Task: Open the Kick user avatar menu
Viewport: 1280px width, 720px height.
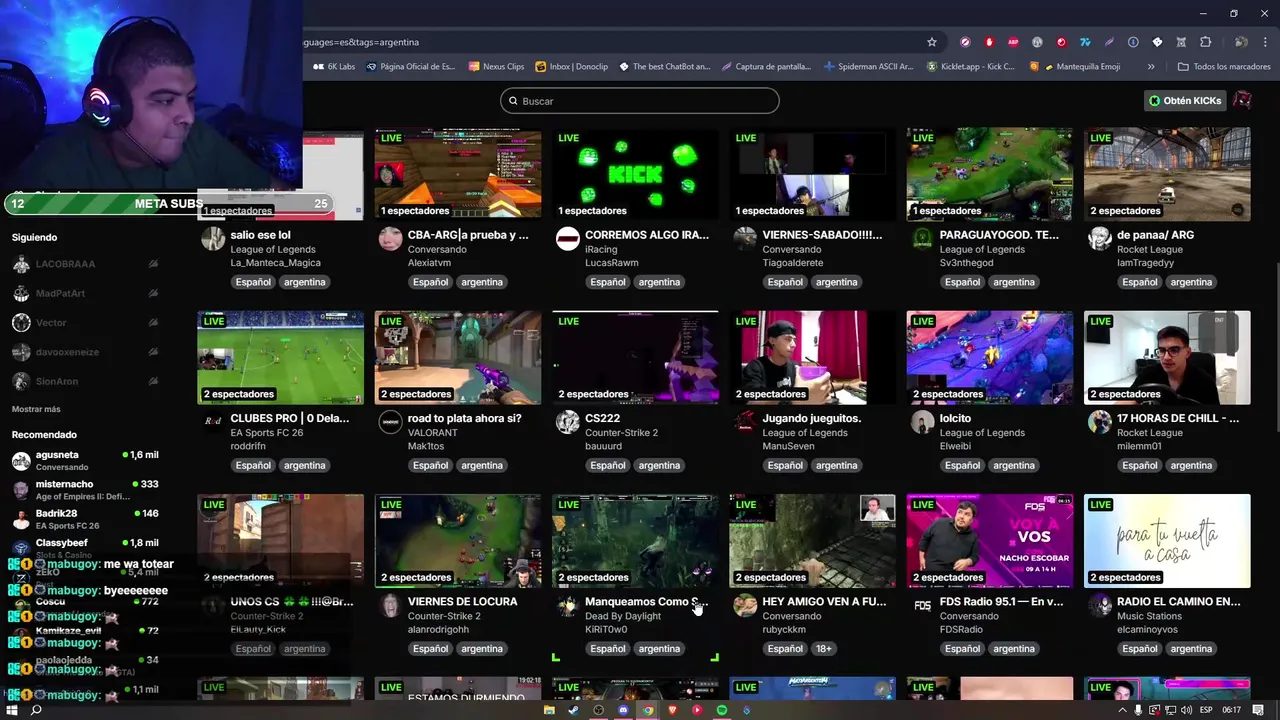Action: pos(1242,100)
